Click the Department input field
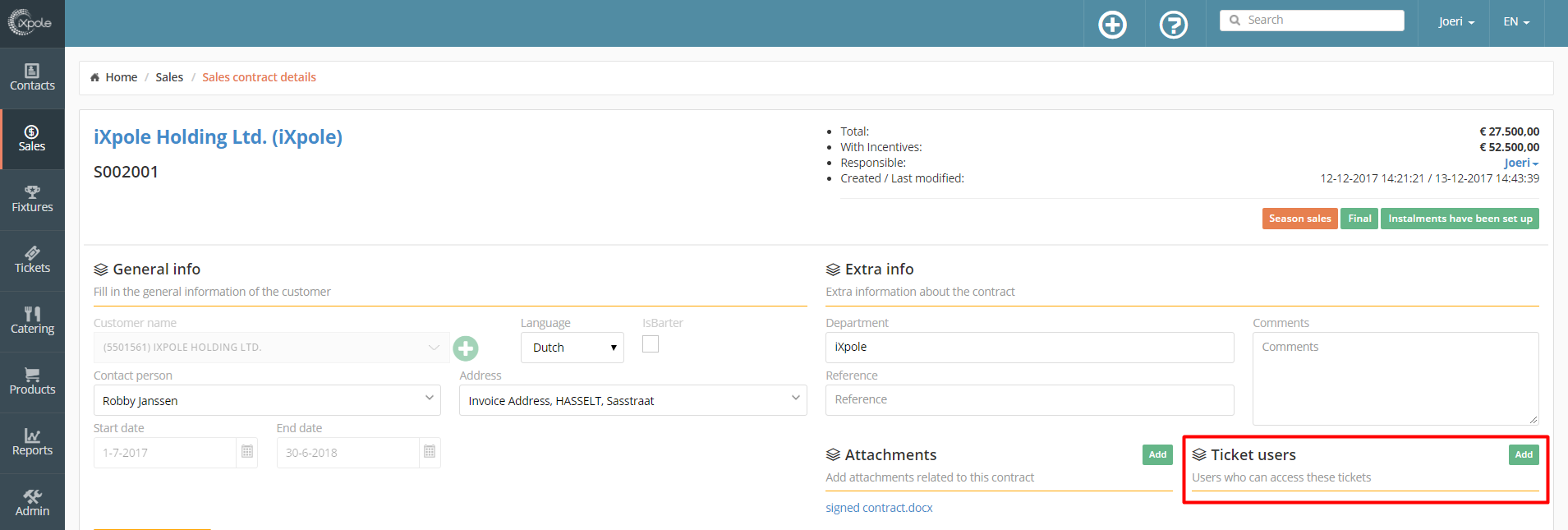The image size is (1568, 530). pos(1029,348)
